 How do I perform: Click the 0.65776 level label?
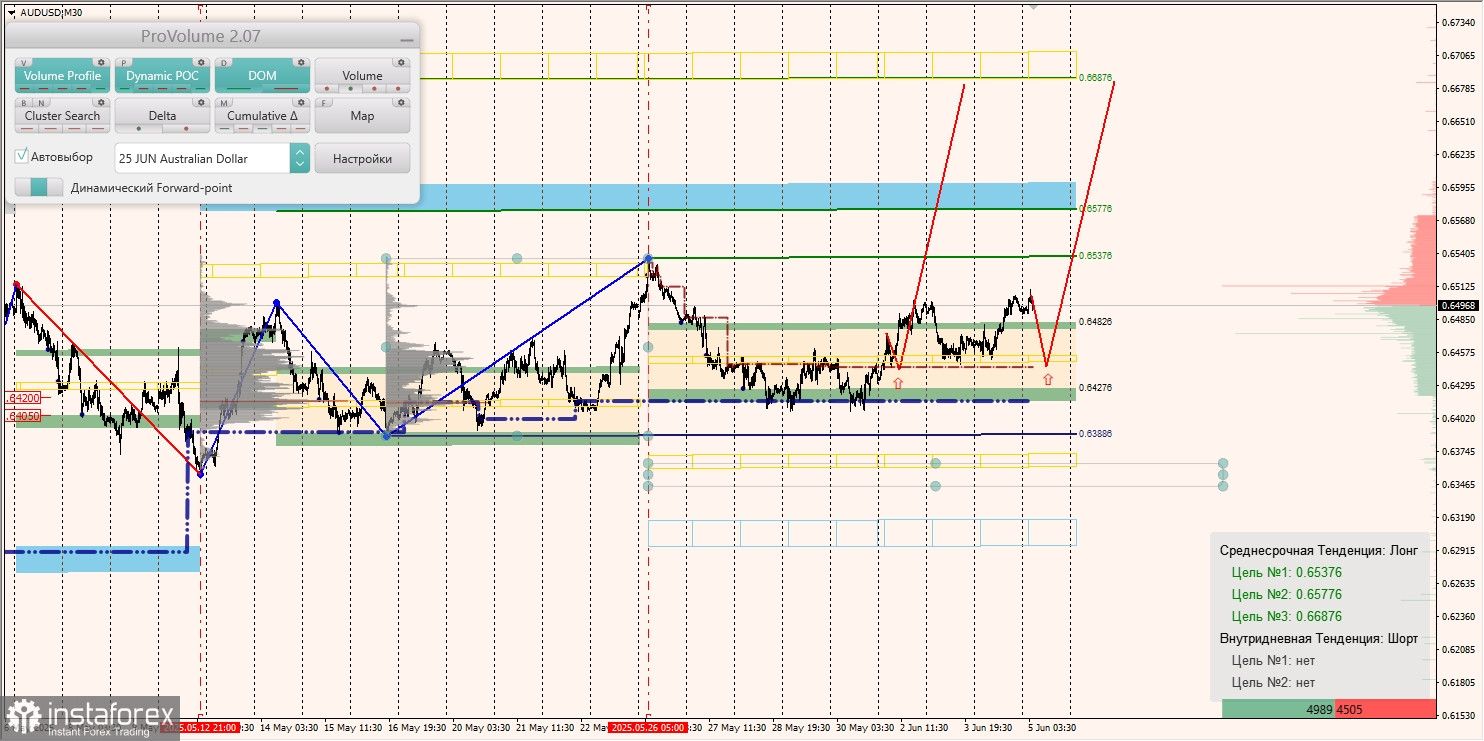1096,209
